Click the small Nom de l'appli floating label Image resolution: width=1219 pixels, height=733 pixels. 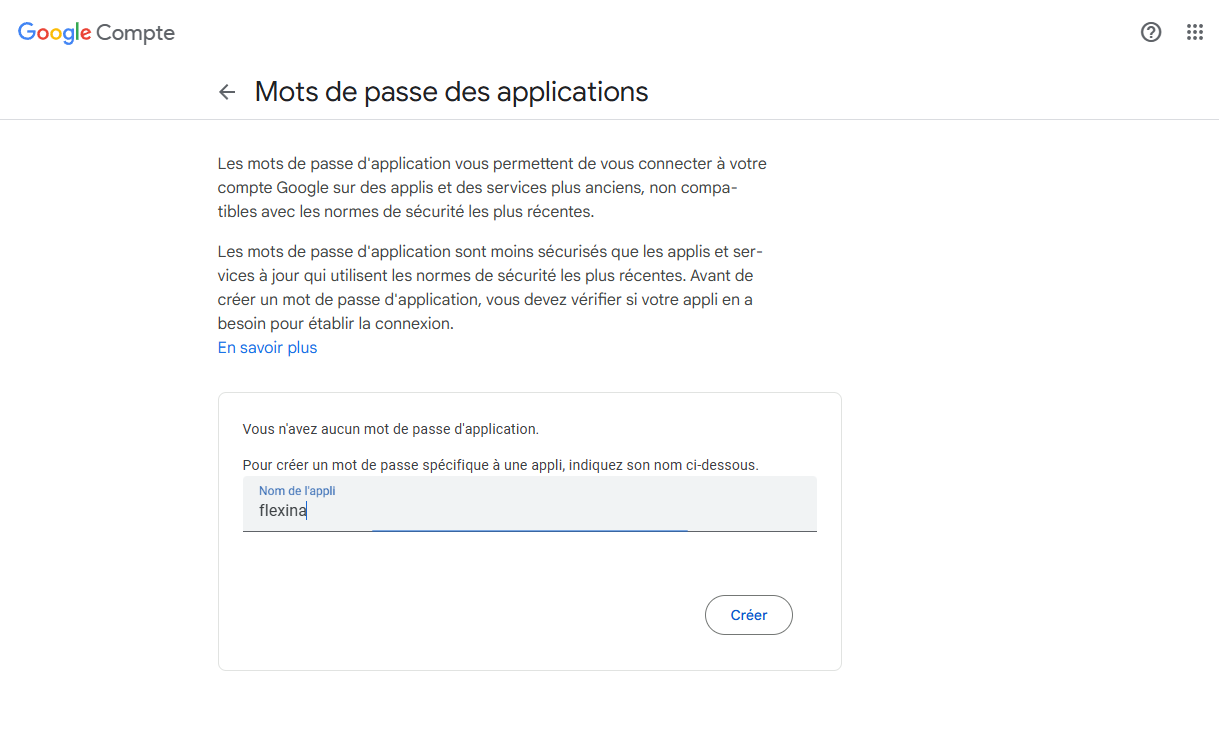click(x=298, y=491)
